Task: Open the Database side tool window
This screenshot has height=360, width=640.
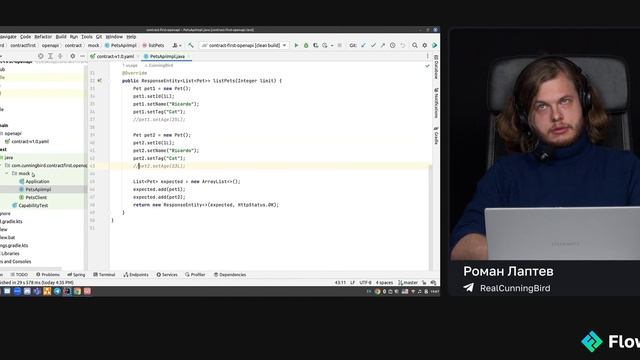Action: [436, 67]
